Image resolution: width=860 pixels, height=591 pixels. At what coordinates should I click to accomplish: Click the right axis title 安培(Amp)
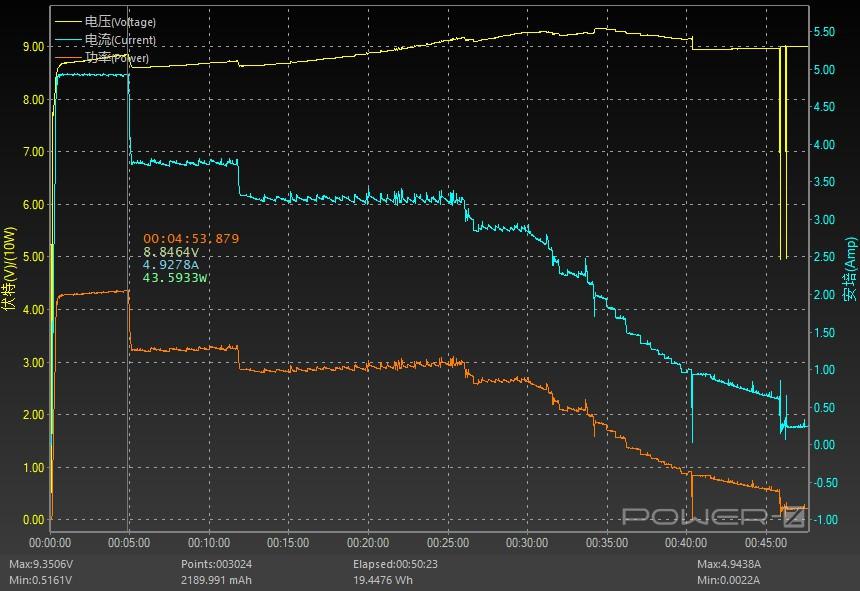point(850,269)
